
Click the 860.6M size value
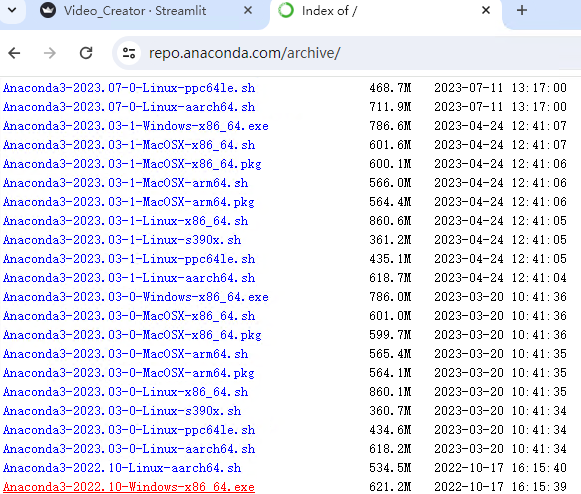pos(390,221)
